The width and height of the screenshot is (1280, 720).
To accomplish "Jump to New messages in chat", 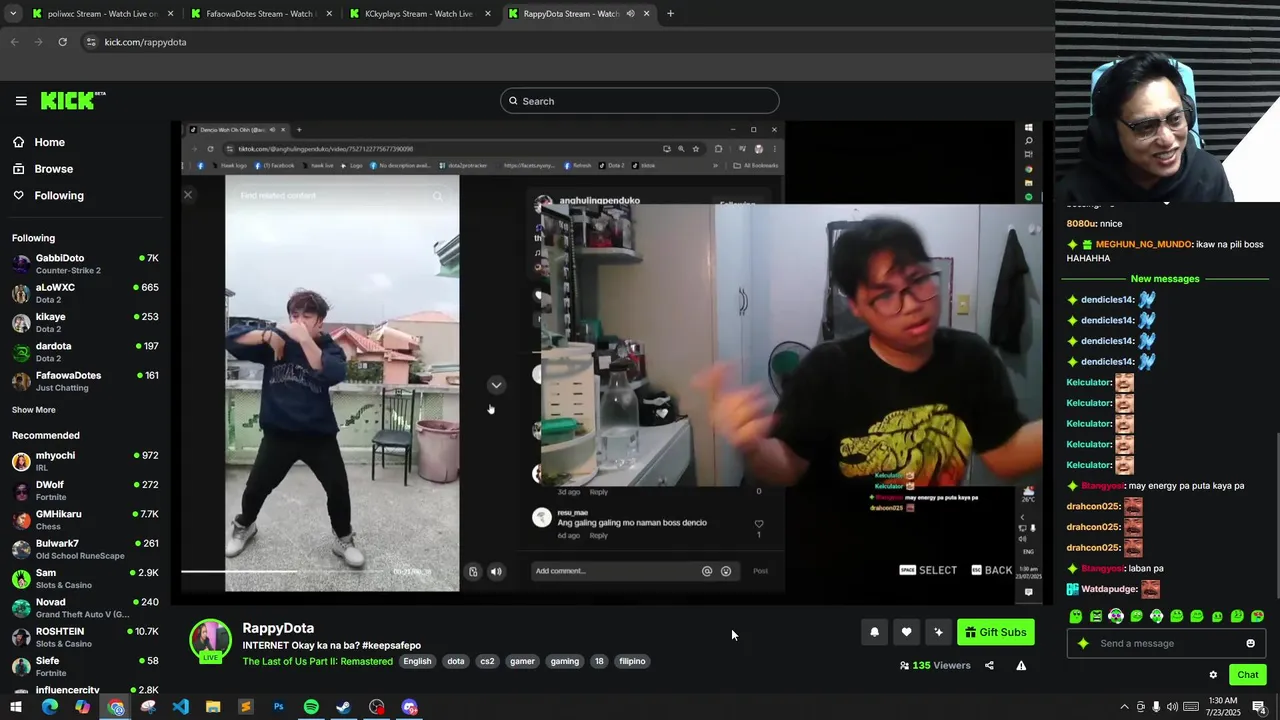I will (1164, 279).
